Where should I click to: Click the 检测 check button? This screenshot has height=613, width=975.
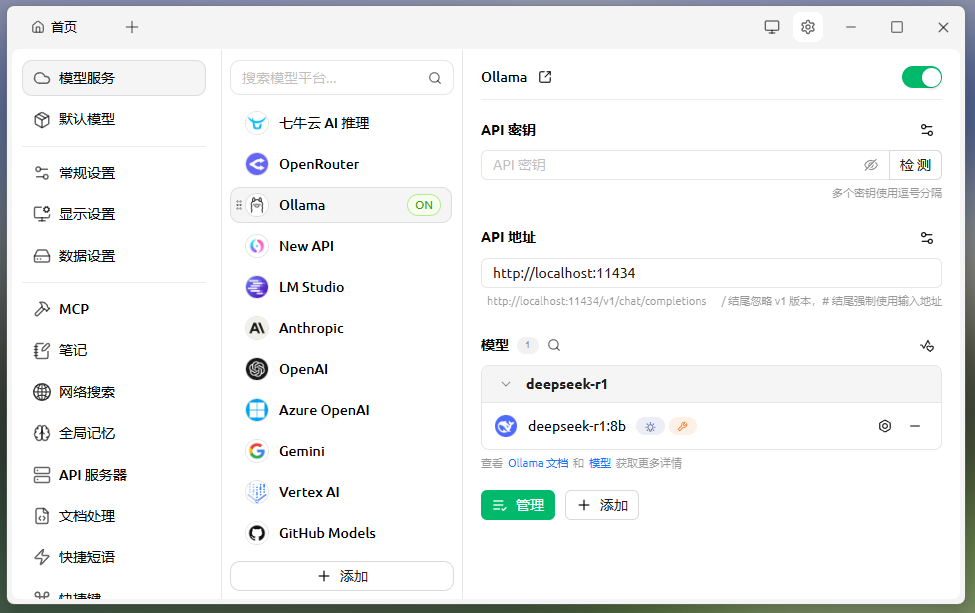pyautogui.click(x=915, y=165)
